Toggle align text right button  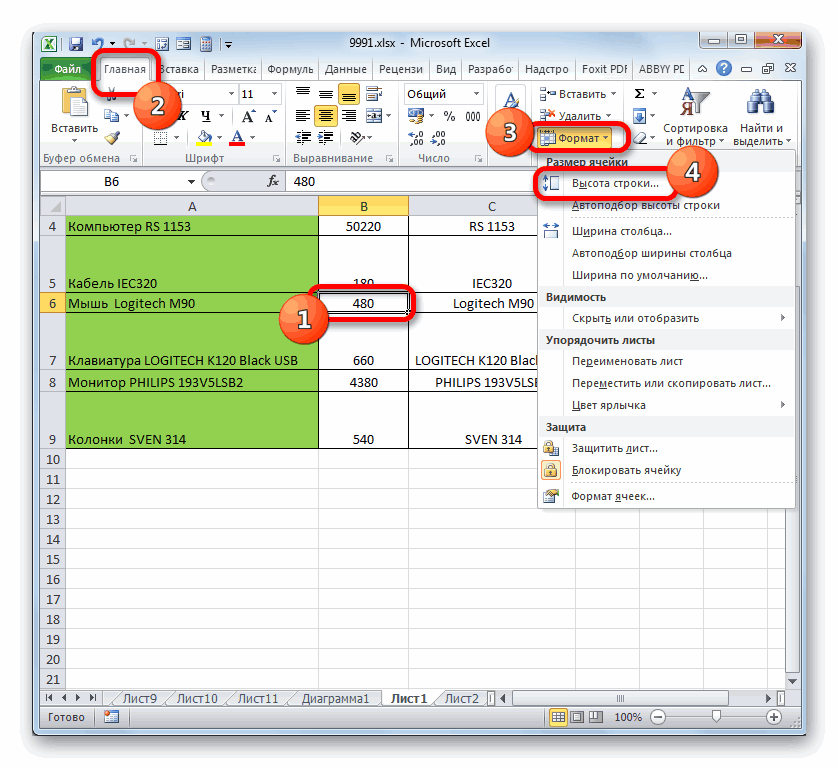[349, 116]
